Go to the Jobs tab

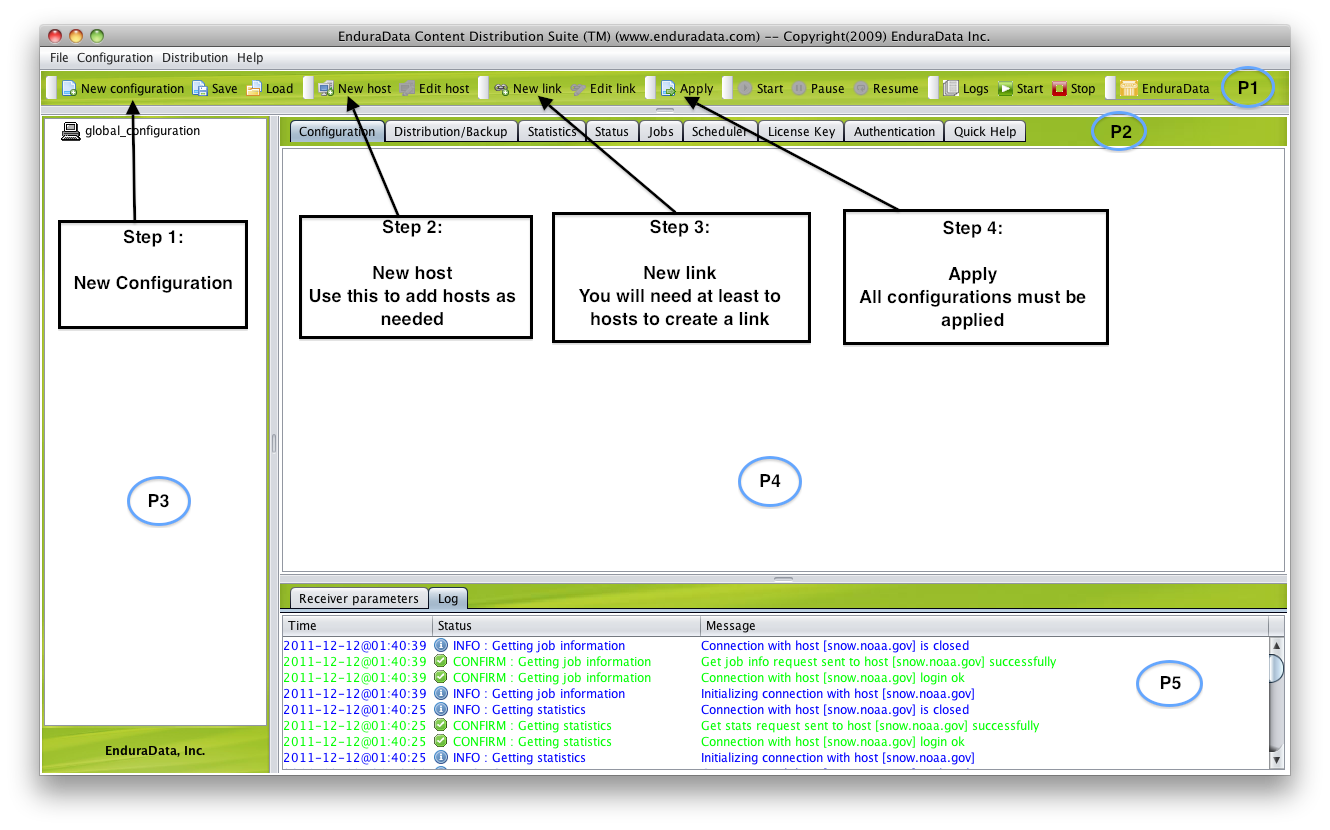coord(661,131)
